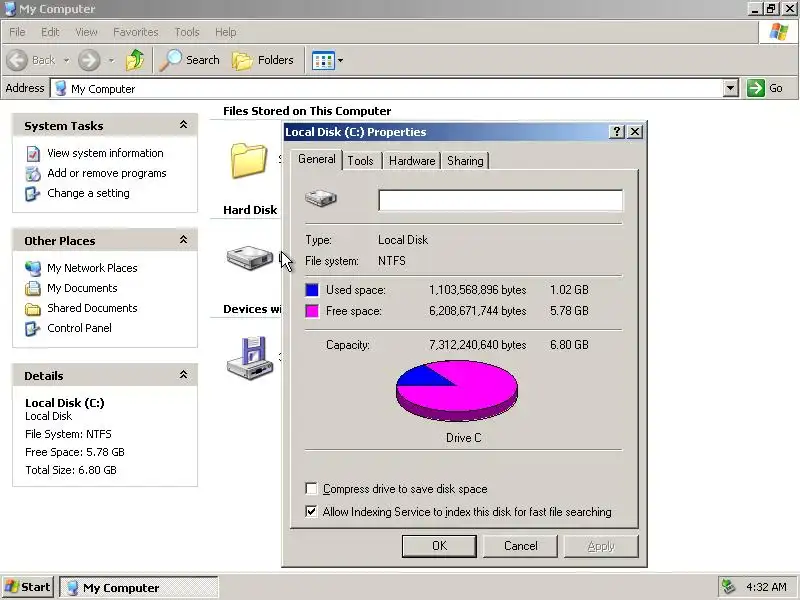This screenshot has width=800, height=600.
Task: Switch to the Sharing tab
Action: (x=465, y=161)
